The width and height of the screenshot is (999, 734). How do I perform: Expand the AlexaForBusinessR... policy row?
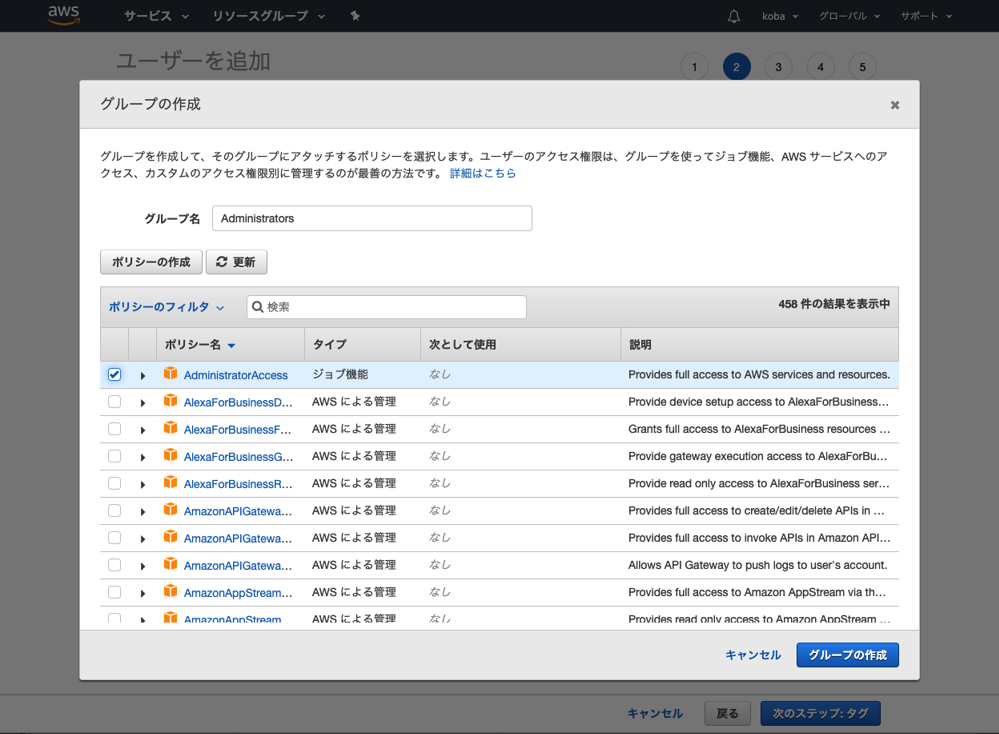click(x=143, y=484)
